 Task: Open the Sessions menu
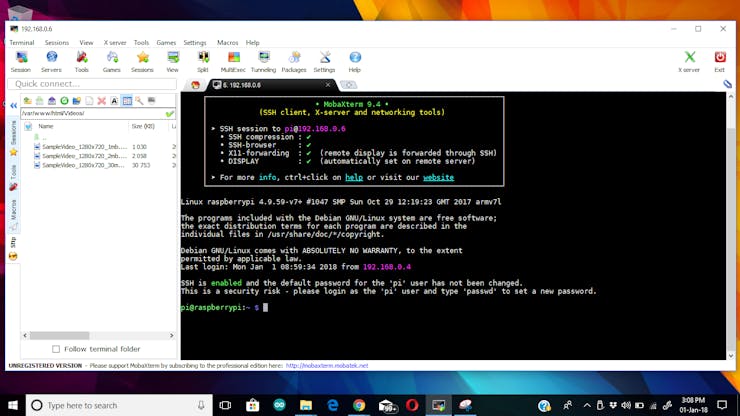coord(57,42)
